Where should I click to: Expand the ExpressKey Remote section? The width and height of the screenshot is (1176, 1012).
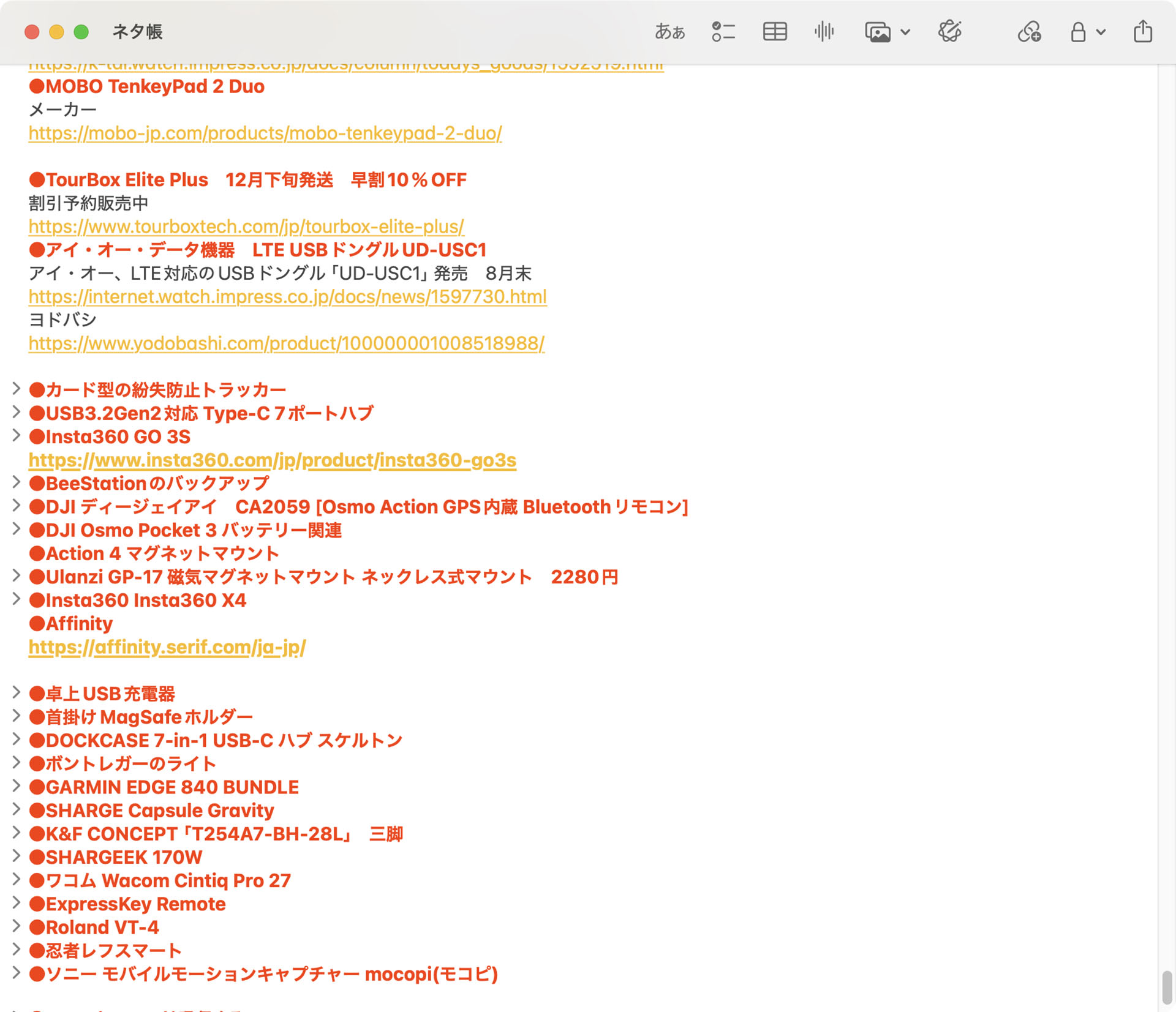(17, 902)
